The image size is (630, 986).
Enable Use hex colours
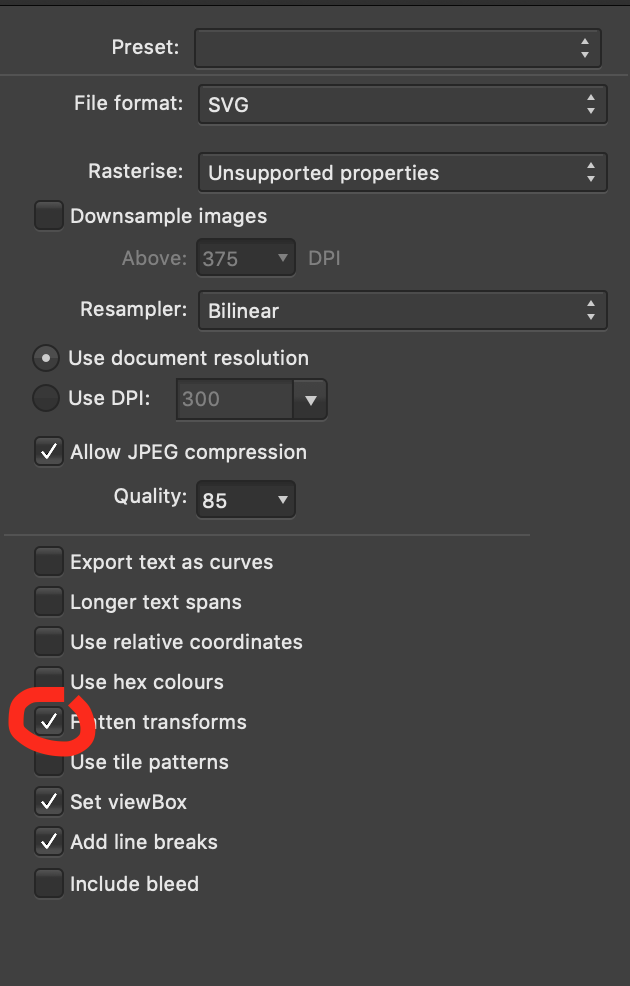pos(48,681)
